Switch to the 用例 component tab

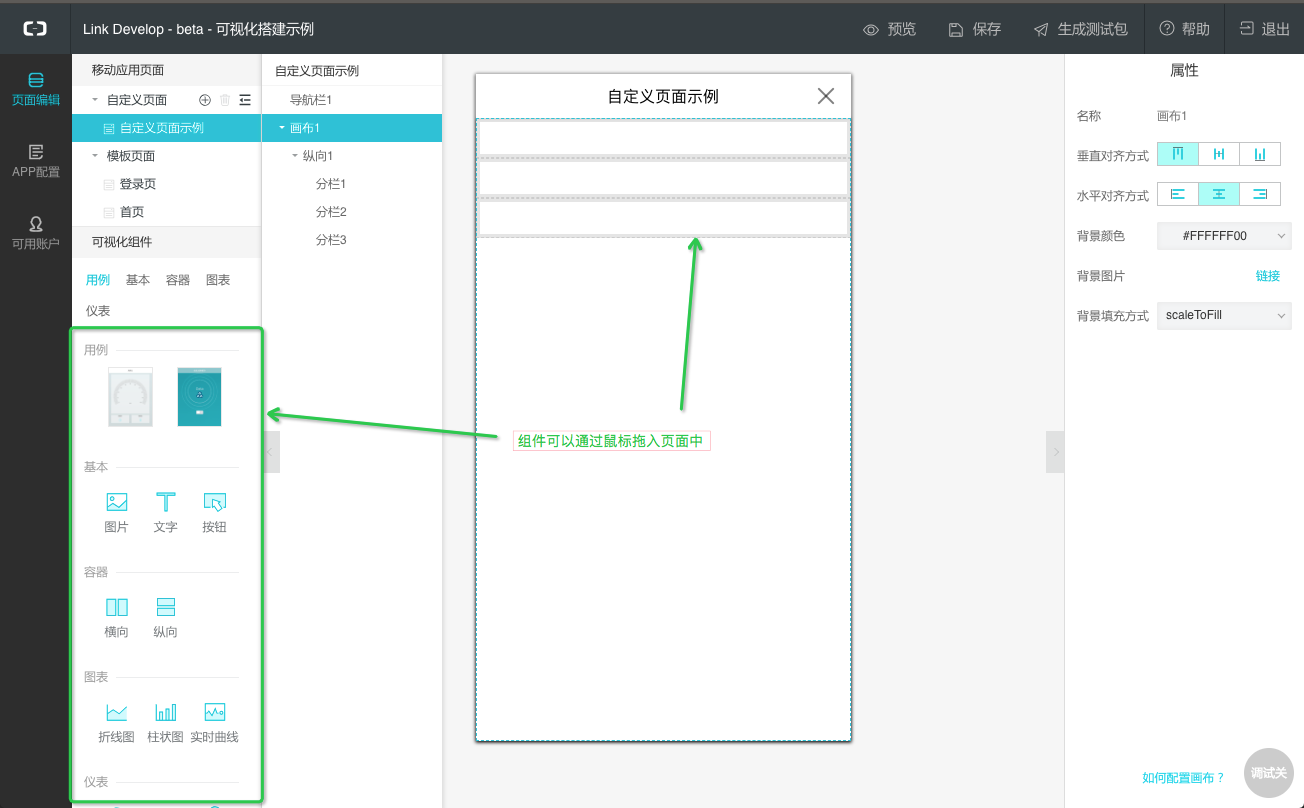click(98, 280)
